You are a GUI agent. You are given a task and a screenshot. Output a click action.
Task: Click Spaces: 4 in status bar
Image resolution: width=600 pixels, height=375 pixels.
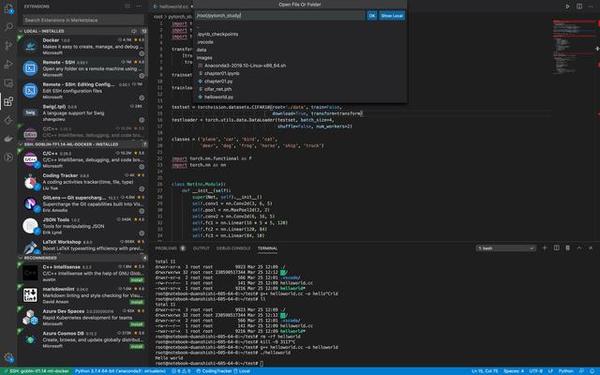point(514,371)
